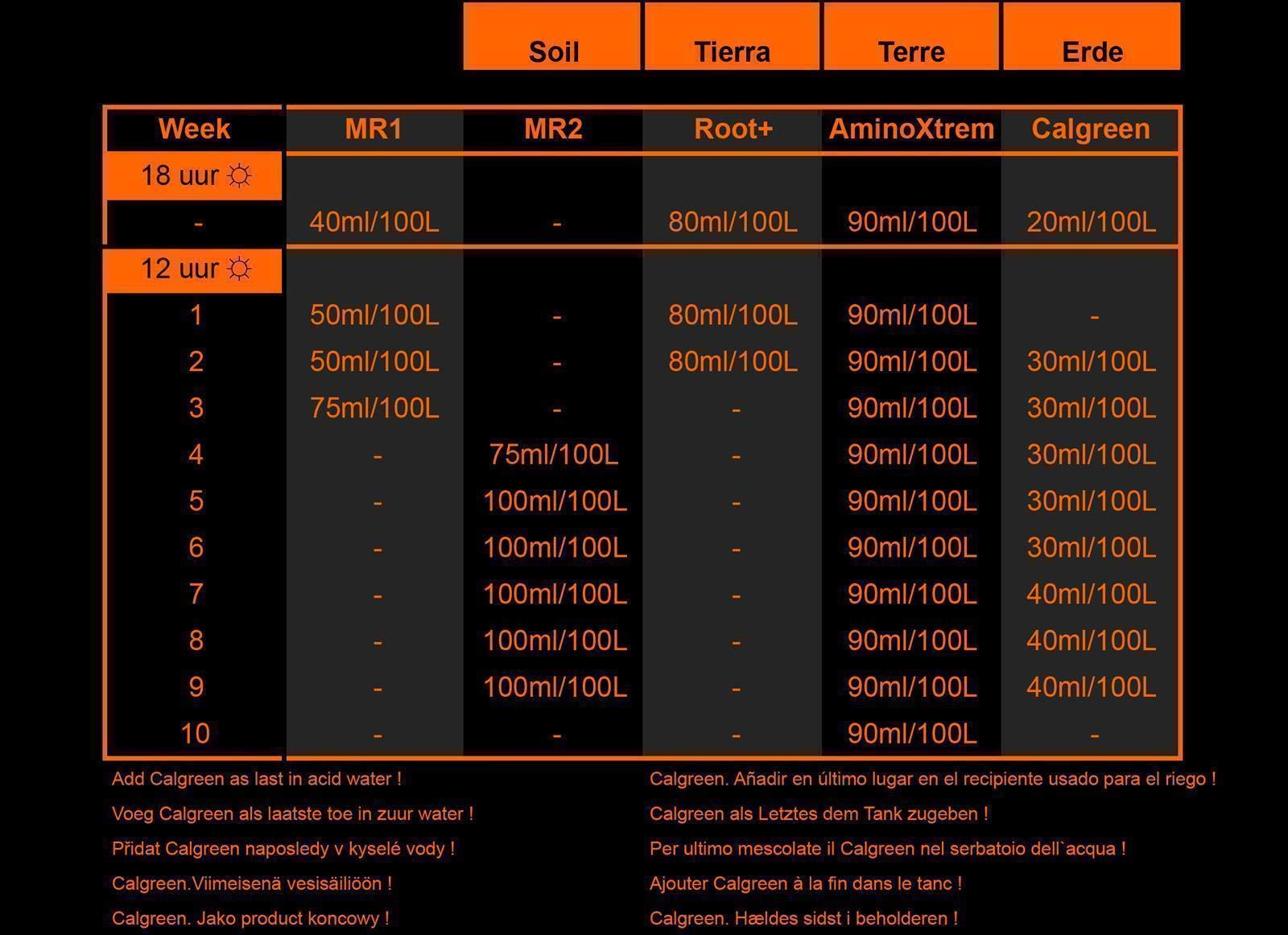1288x935 pixels.
Task: Select week 10 AminoXtrem 90ml/100L cell
Action: [x=912, y=733]
